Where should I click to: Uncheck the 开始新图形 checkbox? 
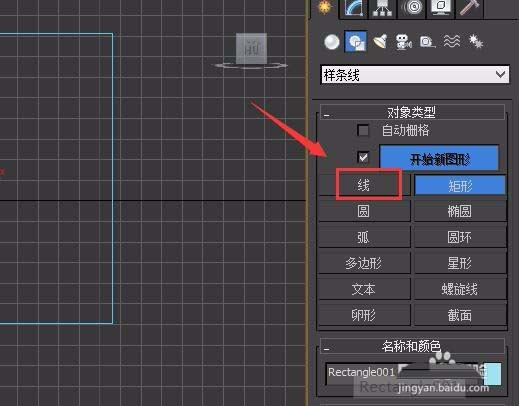363,157
